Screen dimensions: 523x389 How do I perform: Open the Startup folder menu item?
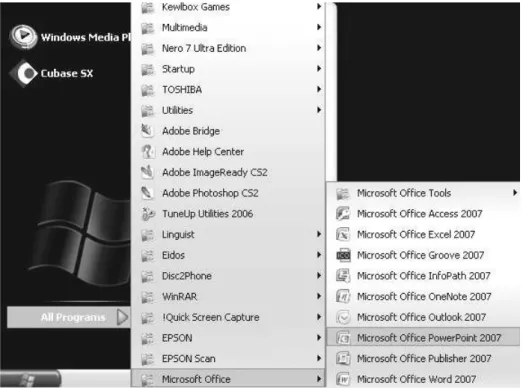[x=228, y=69]
